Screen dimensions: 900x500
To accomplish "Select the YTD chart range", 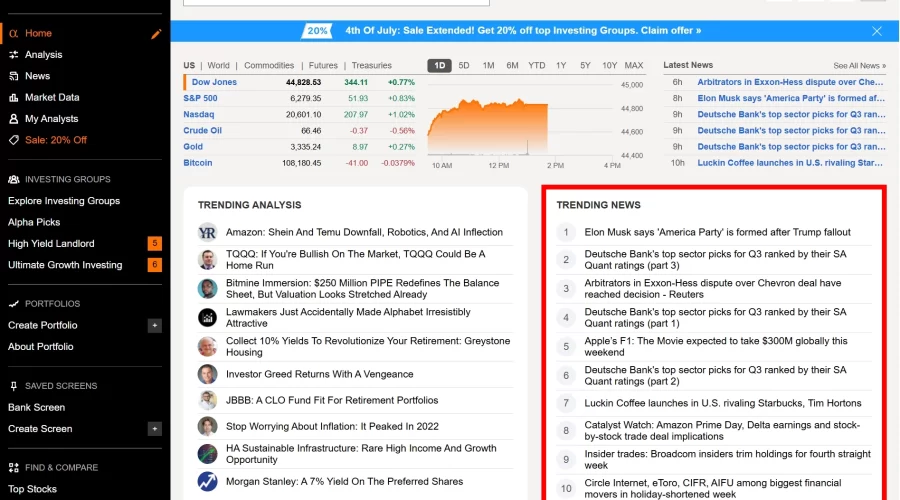I will click(537, 65).
